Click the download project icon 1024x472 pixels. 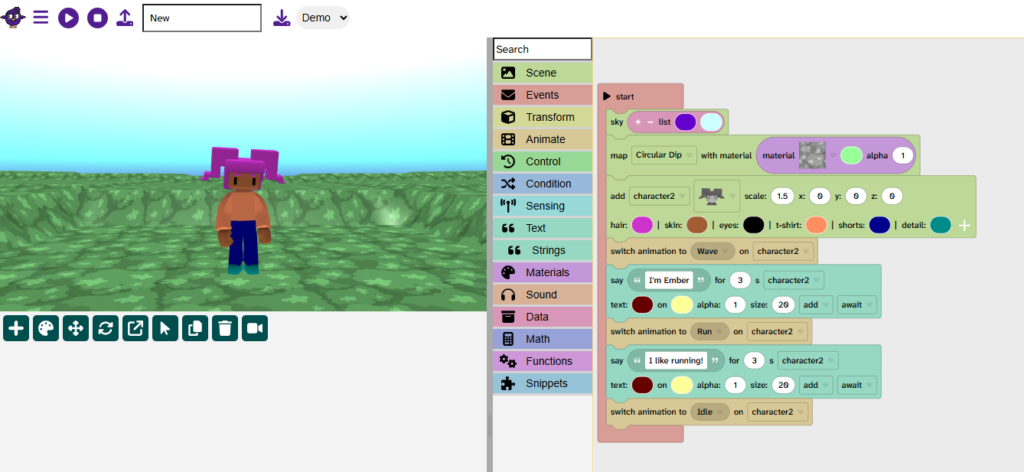[281, 18]
